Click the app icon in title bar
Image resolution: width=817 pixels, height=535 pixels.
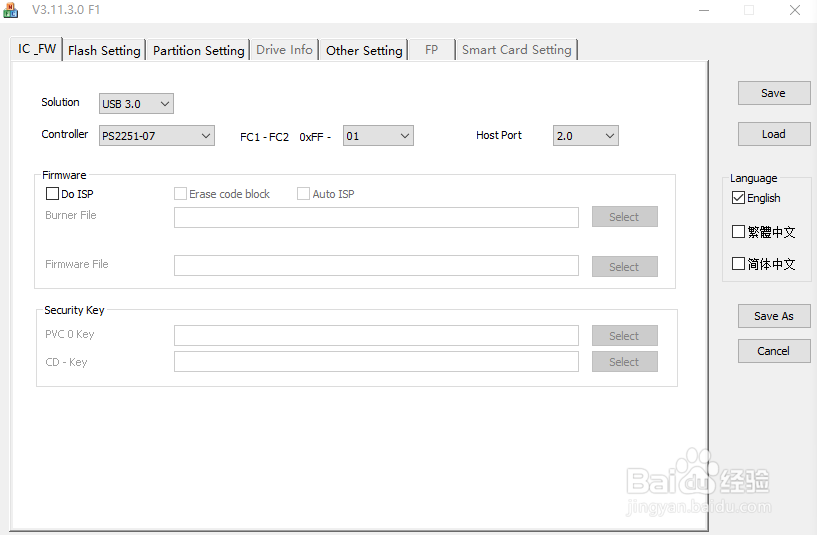(10, 9)
